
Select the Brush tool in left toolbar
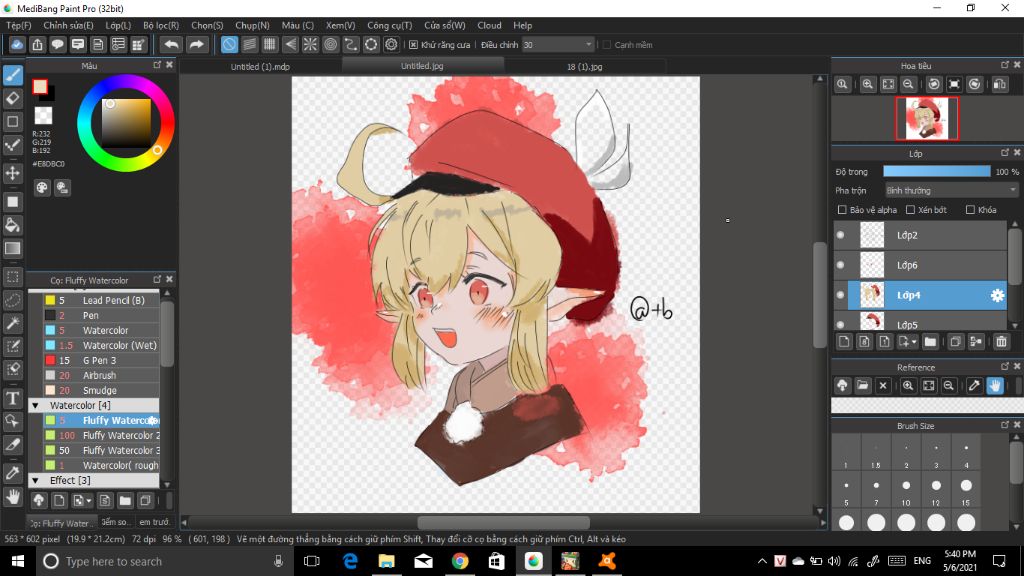12,75
